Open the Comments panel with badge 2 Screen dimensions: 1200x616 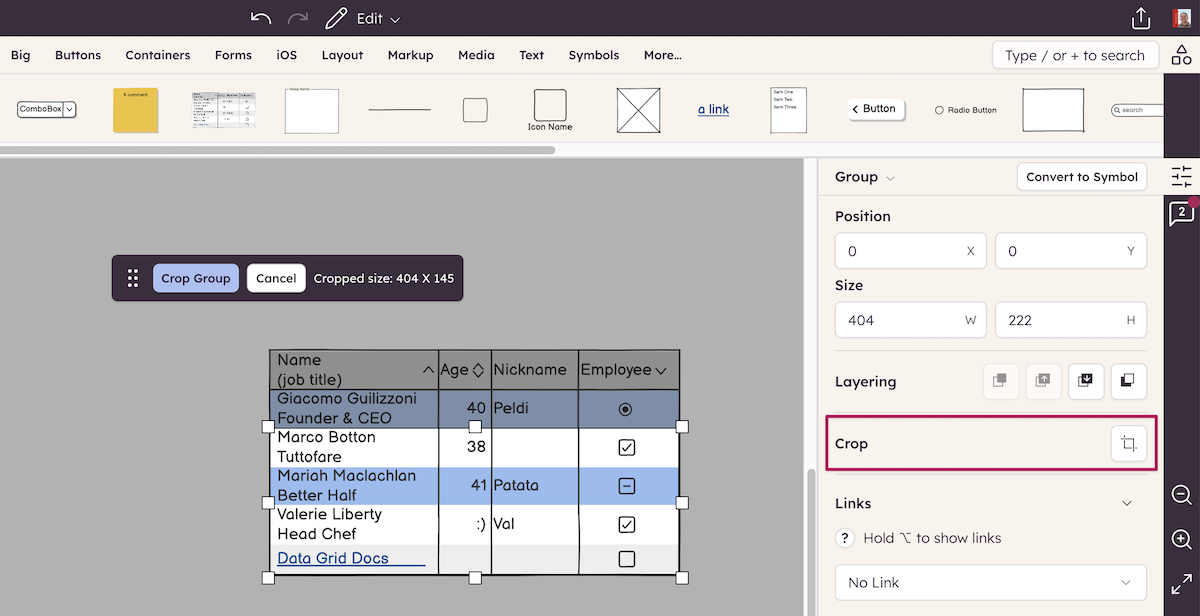point(1181,212)
